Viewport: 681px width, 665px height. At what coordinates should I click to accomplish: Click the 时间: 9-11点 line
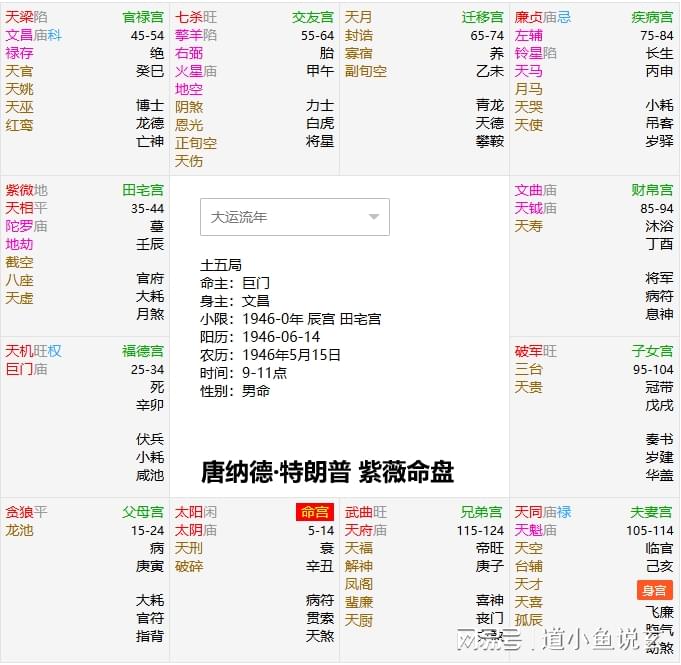[x=243, y=373]
